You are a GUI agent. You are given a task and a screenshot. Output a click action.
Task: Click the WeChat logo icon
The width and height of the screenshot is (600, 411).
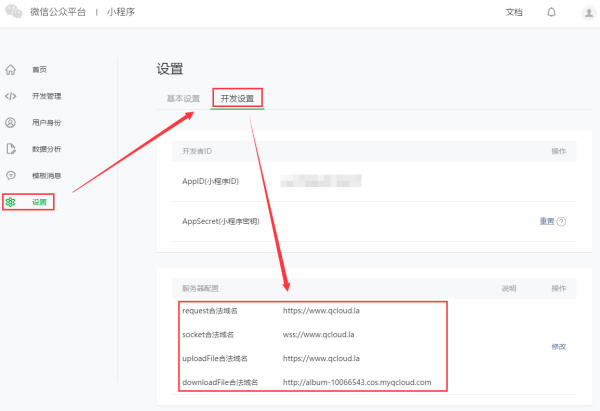(x=14, y=11)
